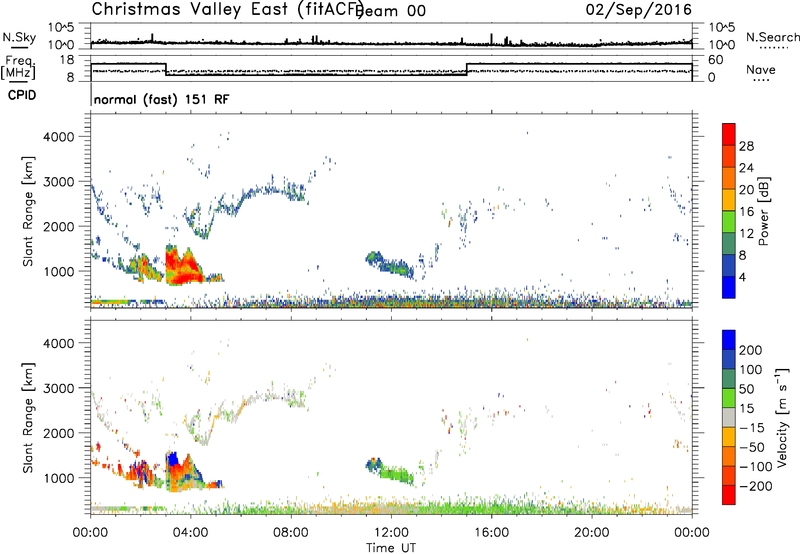Click 'Slant Range [km]' label of power panel
800x554 pixels.
[28, 211]
